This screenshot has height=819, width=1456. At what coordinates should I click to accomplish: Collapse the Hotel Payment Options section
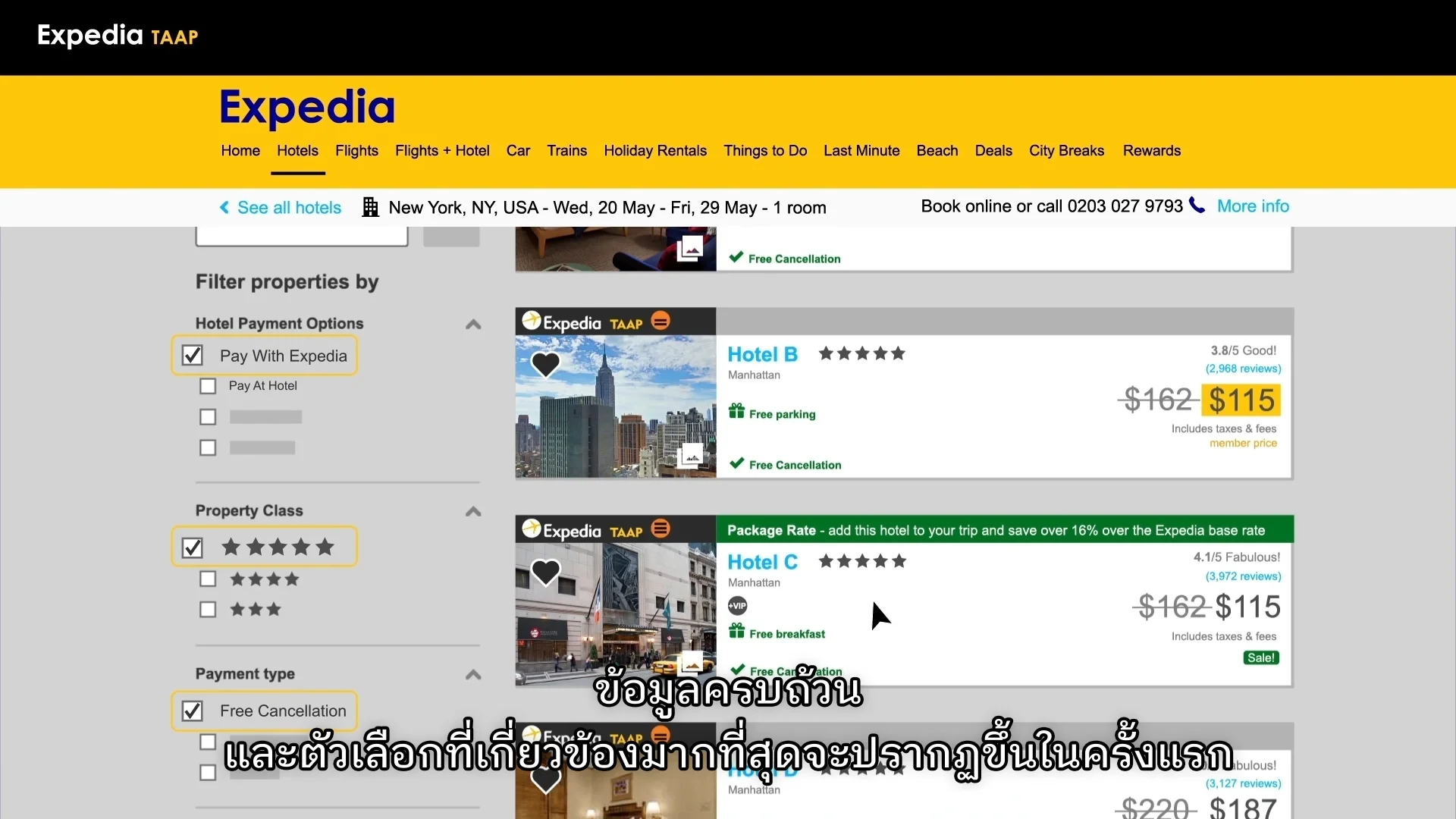click(472, 324)
